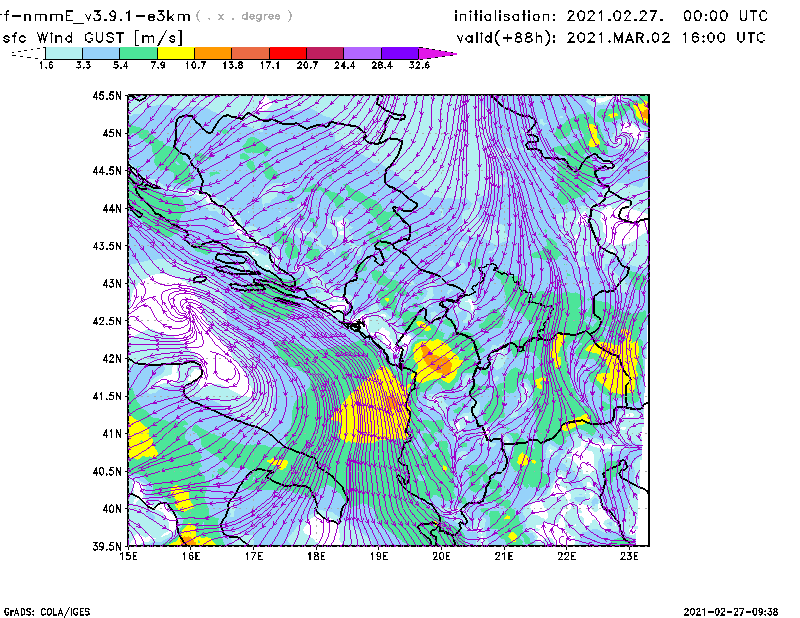This screenshot has width=800, height=618.
Task: Click the 'initialisation: 2021.02.27. 00:00 UTC' text
Action: [x=611, y=16]
